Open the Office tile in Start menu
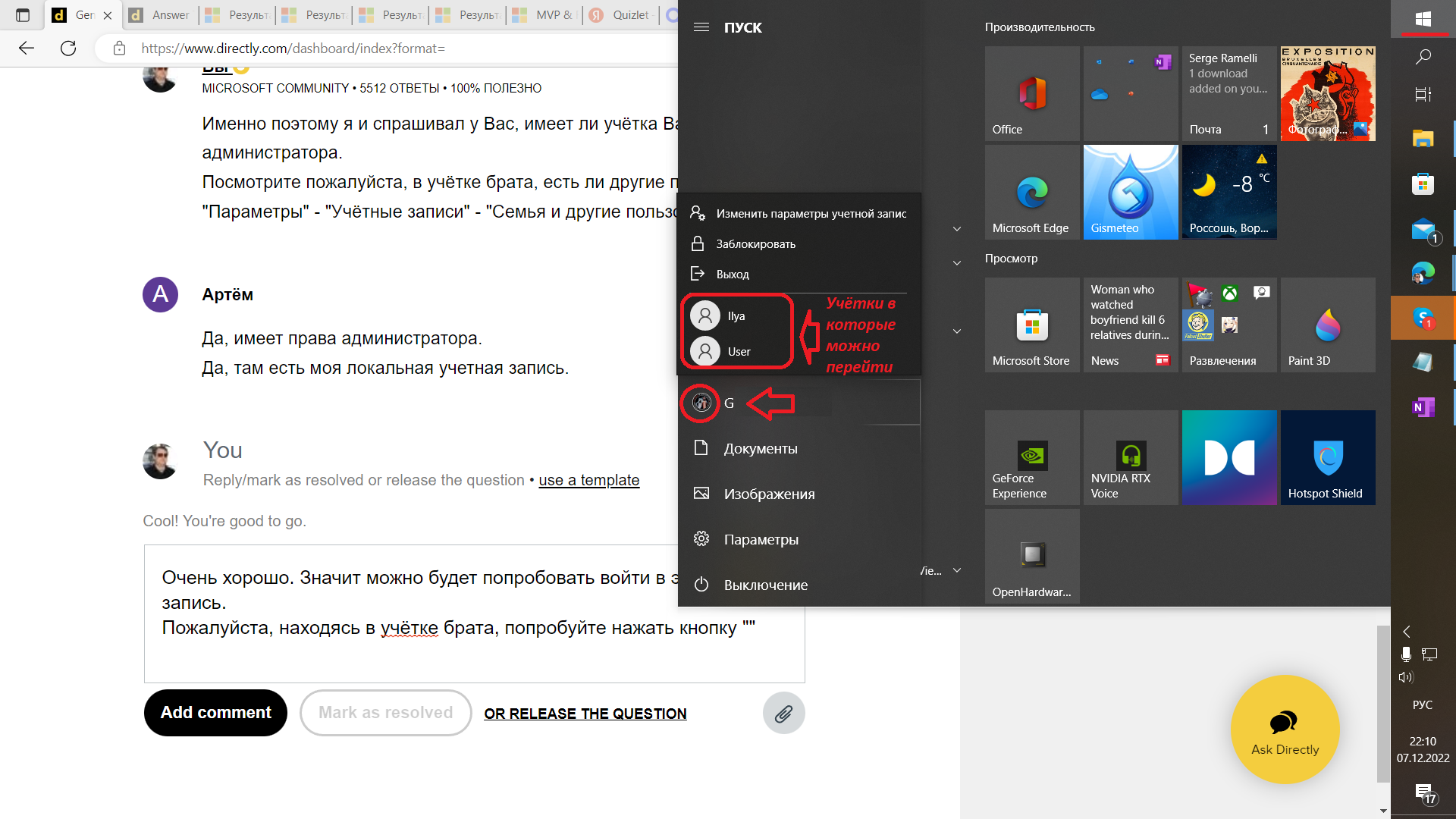 point(1032,93)
